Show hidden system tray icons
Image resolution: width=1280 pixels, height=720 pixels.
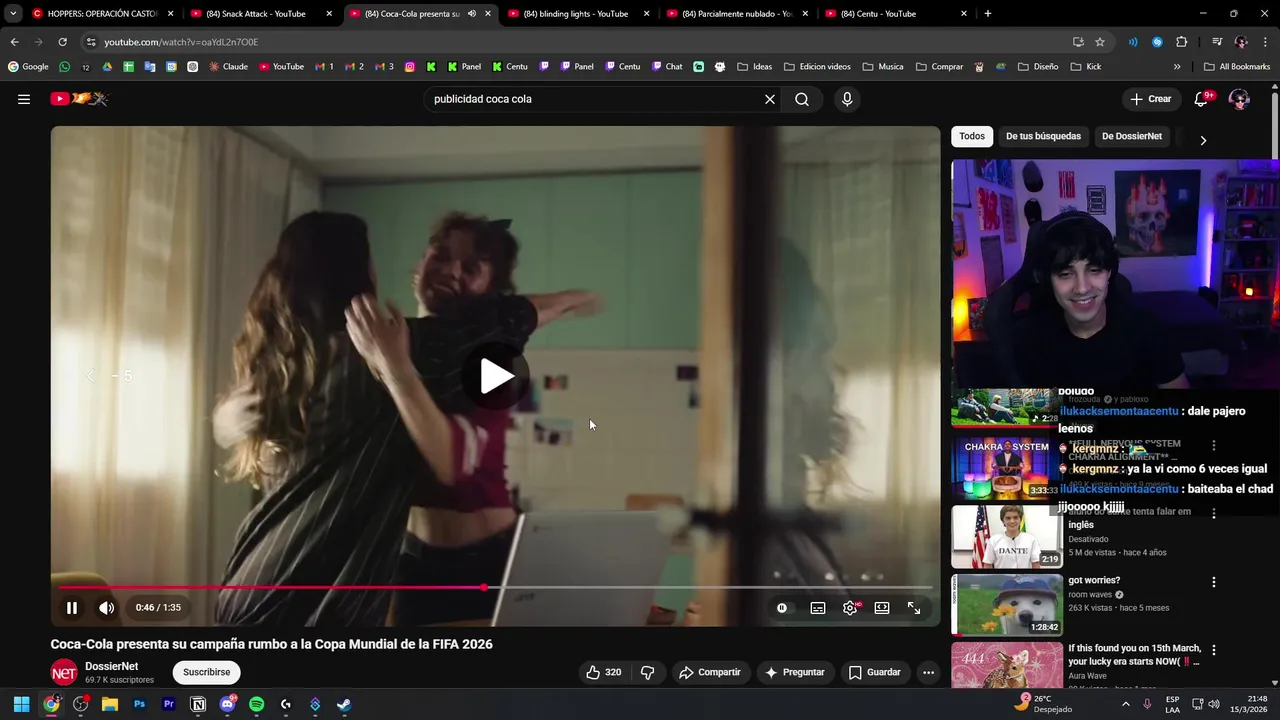[1126, 704]
